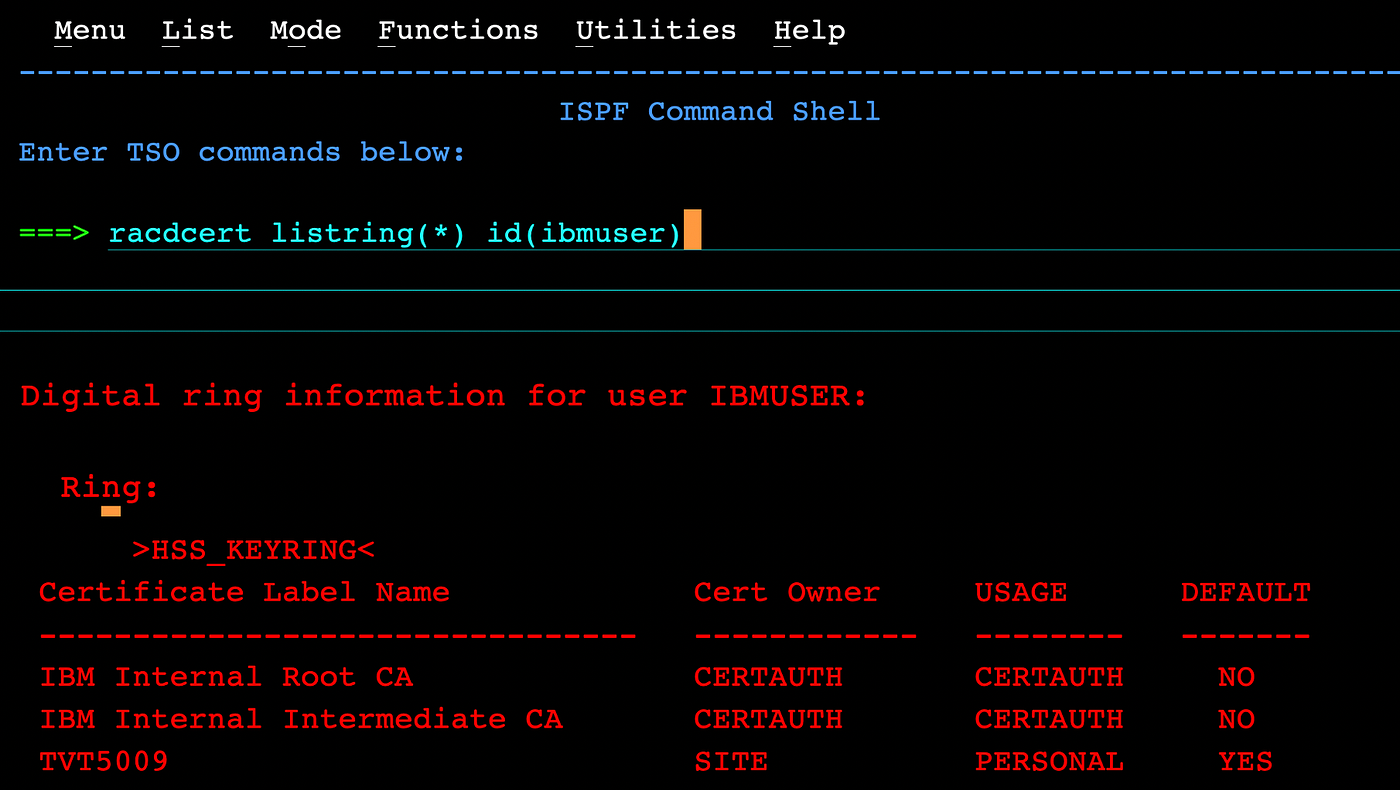The image size is (1400, 790).
Task: Open the List menu
Action: pos(197,31)
